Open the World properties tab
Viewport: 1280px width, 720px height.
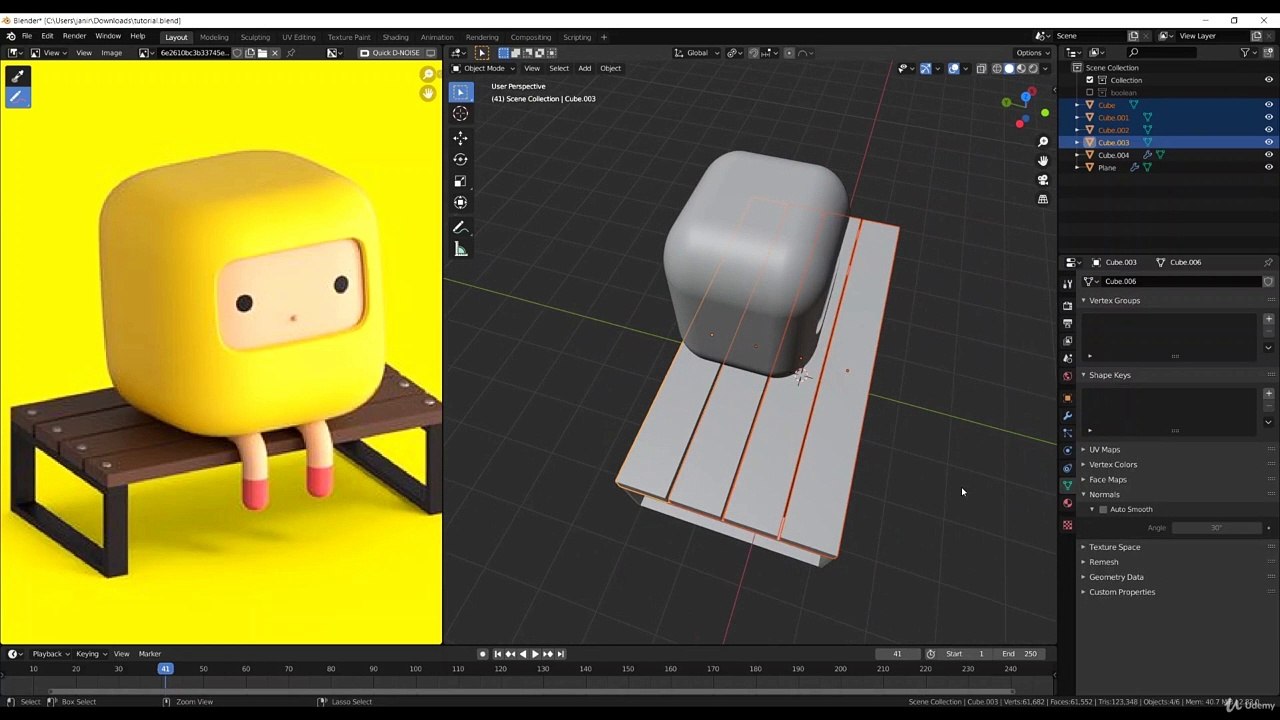[1067, 376]
